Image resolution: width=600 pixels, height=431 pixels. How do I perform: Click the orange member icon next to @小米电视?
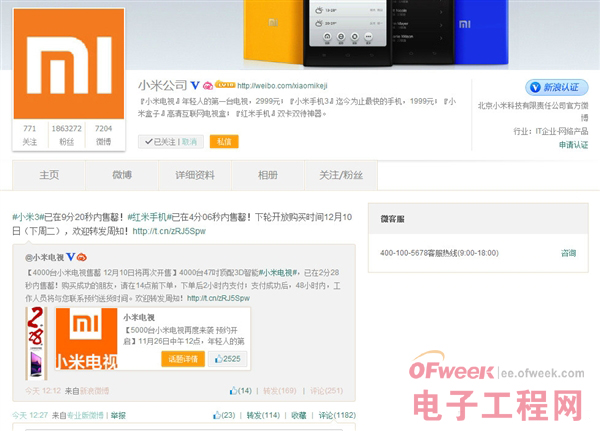[x=82, y=257]
